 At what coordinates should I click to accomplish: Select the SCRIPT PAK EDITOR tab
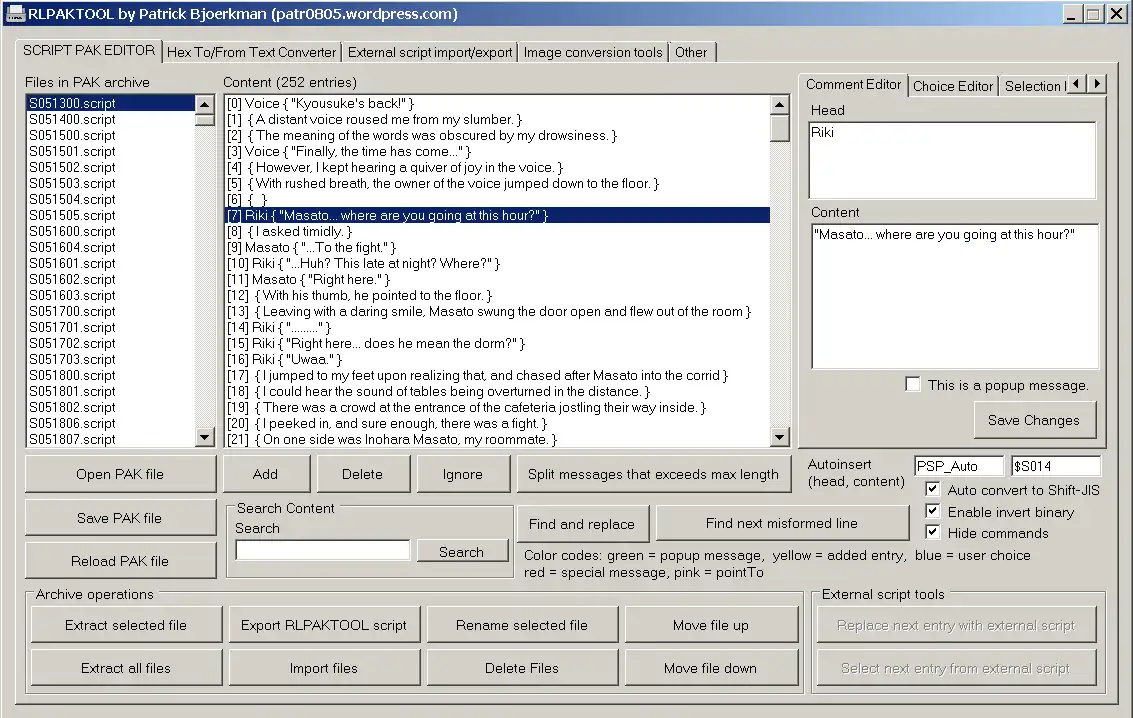[x=89, y=50]
